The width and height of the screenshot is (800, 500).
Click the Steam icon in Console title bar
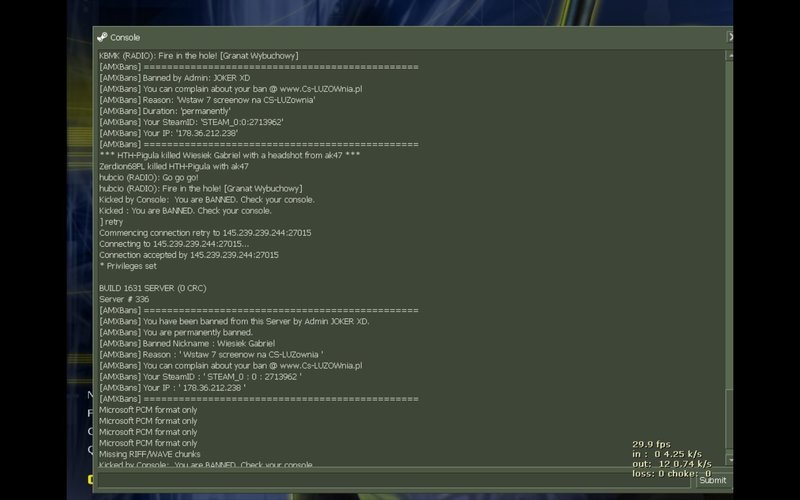103,37
